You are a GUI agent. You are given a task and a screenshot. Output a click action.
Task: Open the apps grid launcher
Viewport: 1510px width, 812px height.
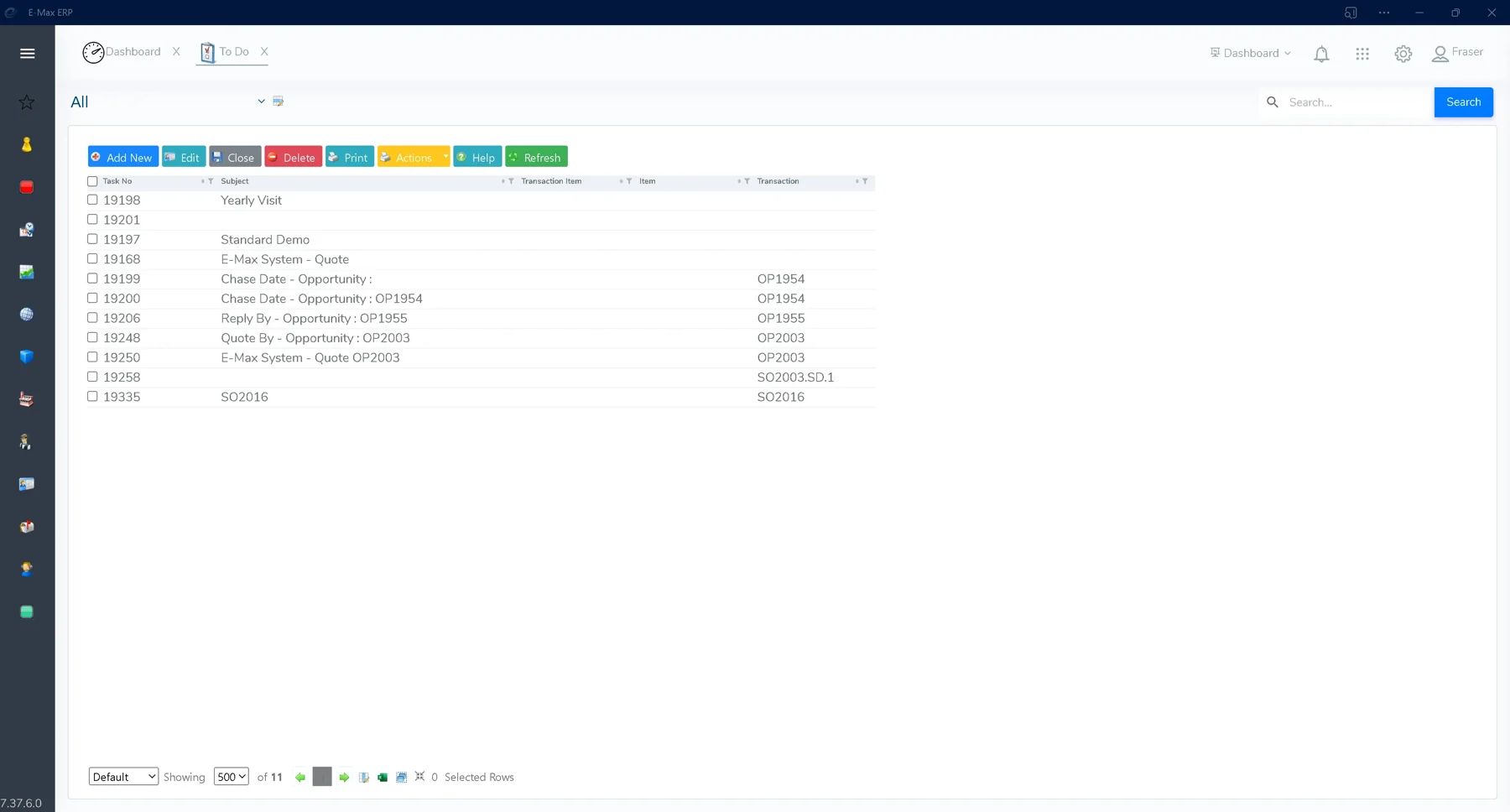[1362, 54]
